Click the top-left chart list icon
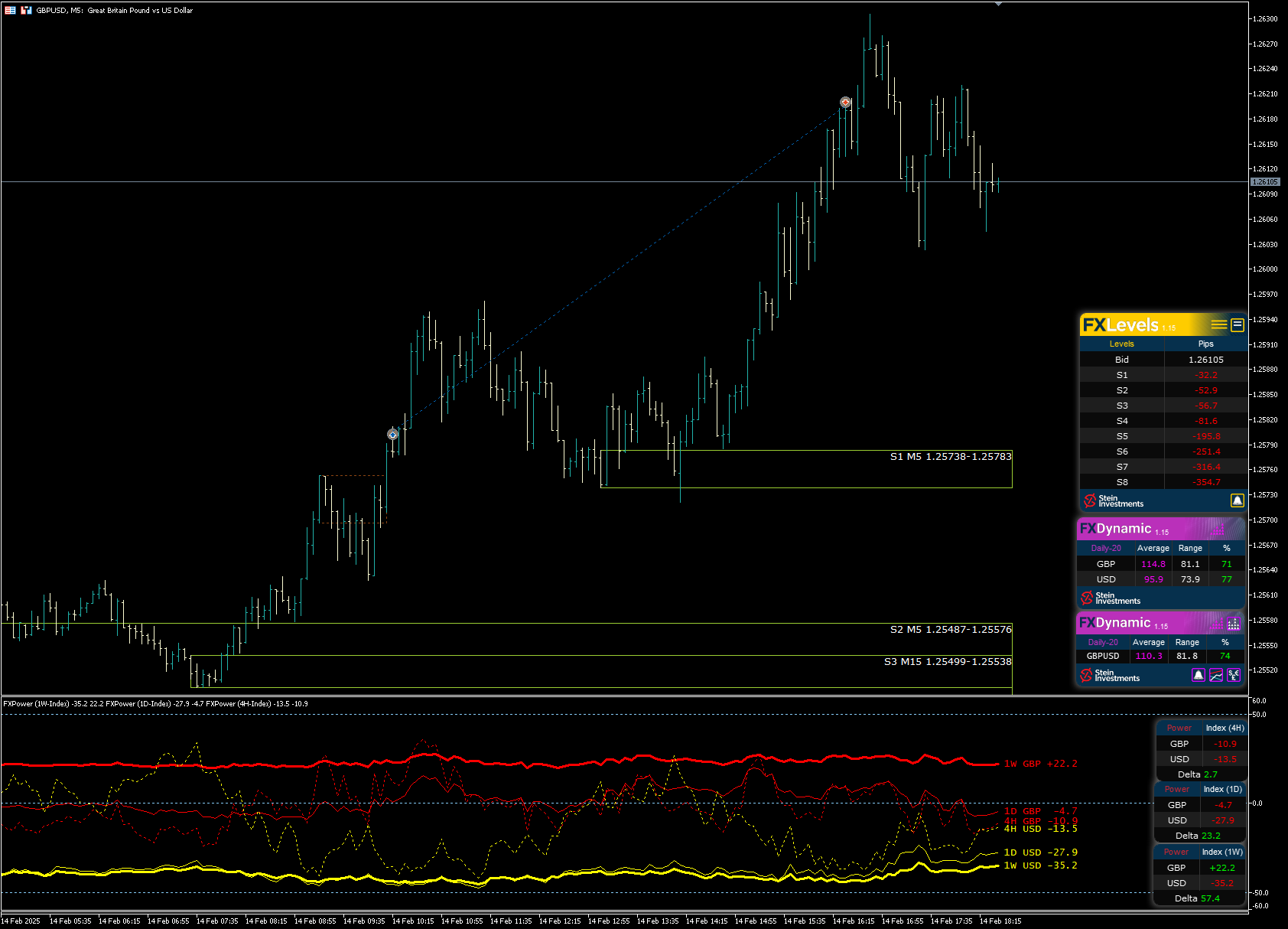Viewport: 1288px width, 929px height. (x=10, y=10)
